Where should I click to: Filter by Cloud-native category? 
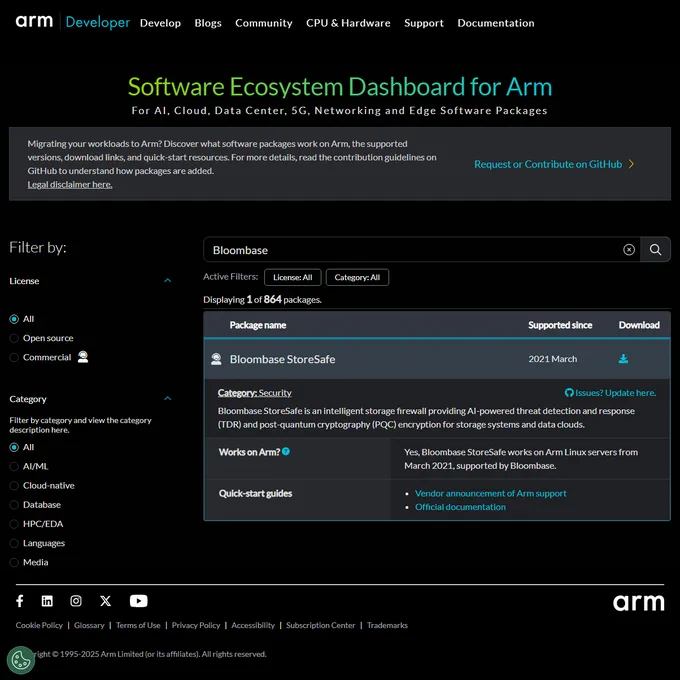pyautogui.click(x=14, y=486)
